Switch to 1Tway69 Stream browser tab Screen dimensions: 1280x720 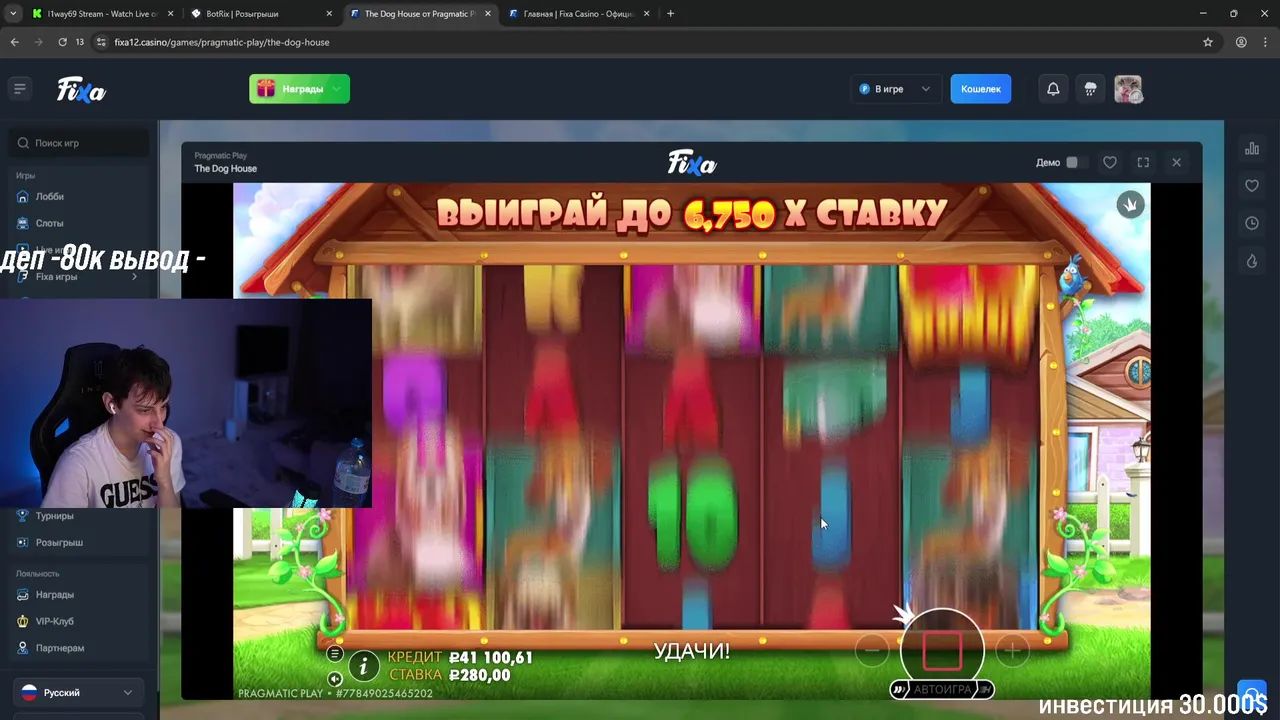[x=102, y=14]
